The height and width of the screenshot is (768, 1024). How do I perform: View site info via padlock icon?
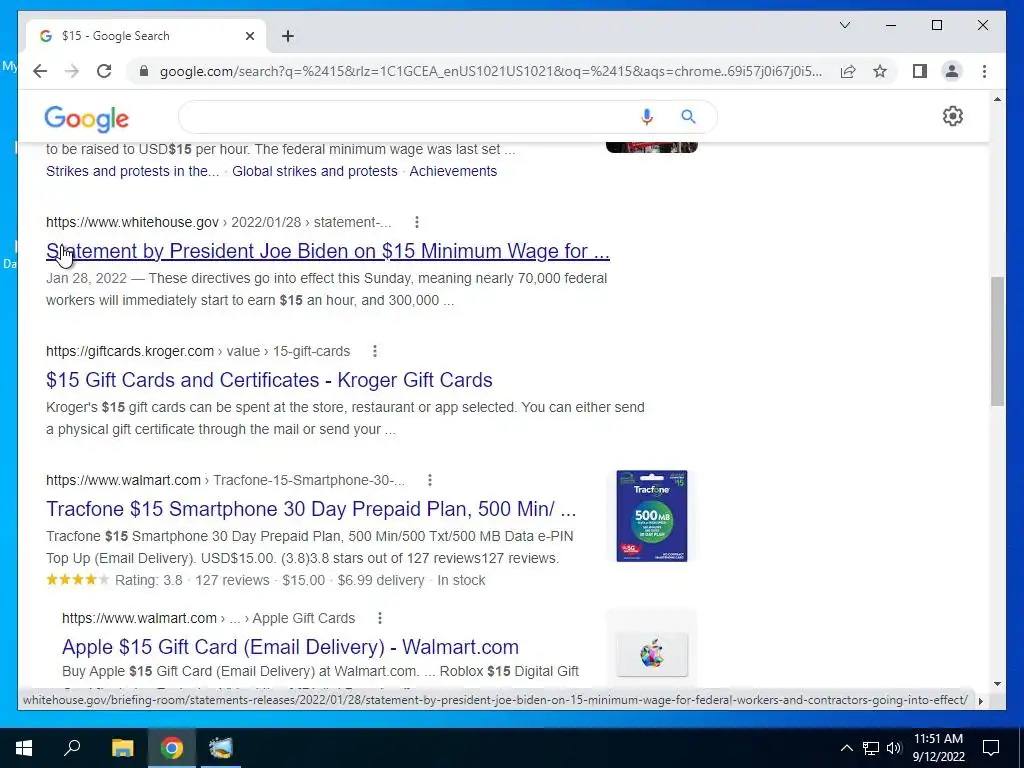coord(144,71)
